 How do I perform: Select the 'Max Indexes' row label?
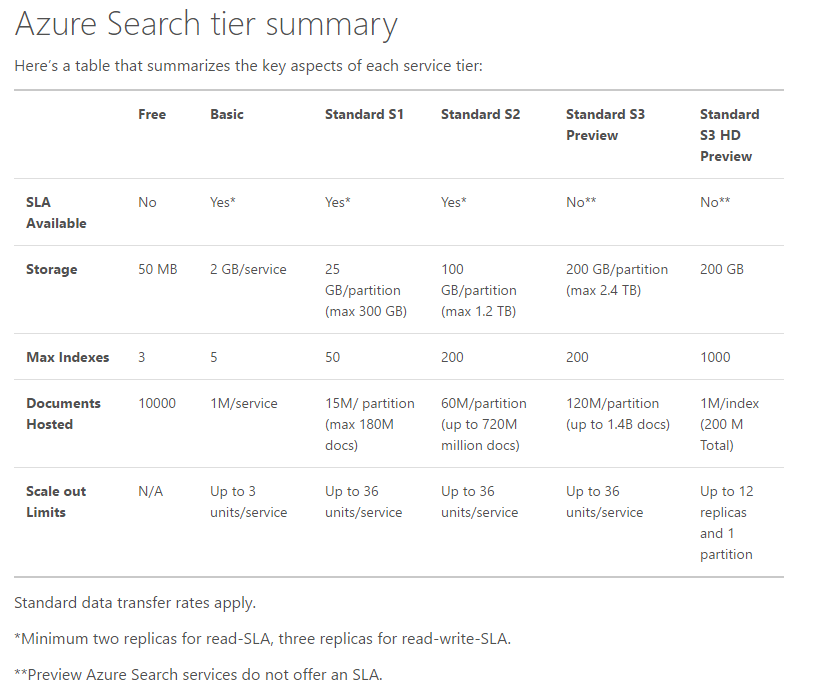(68, 357)
